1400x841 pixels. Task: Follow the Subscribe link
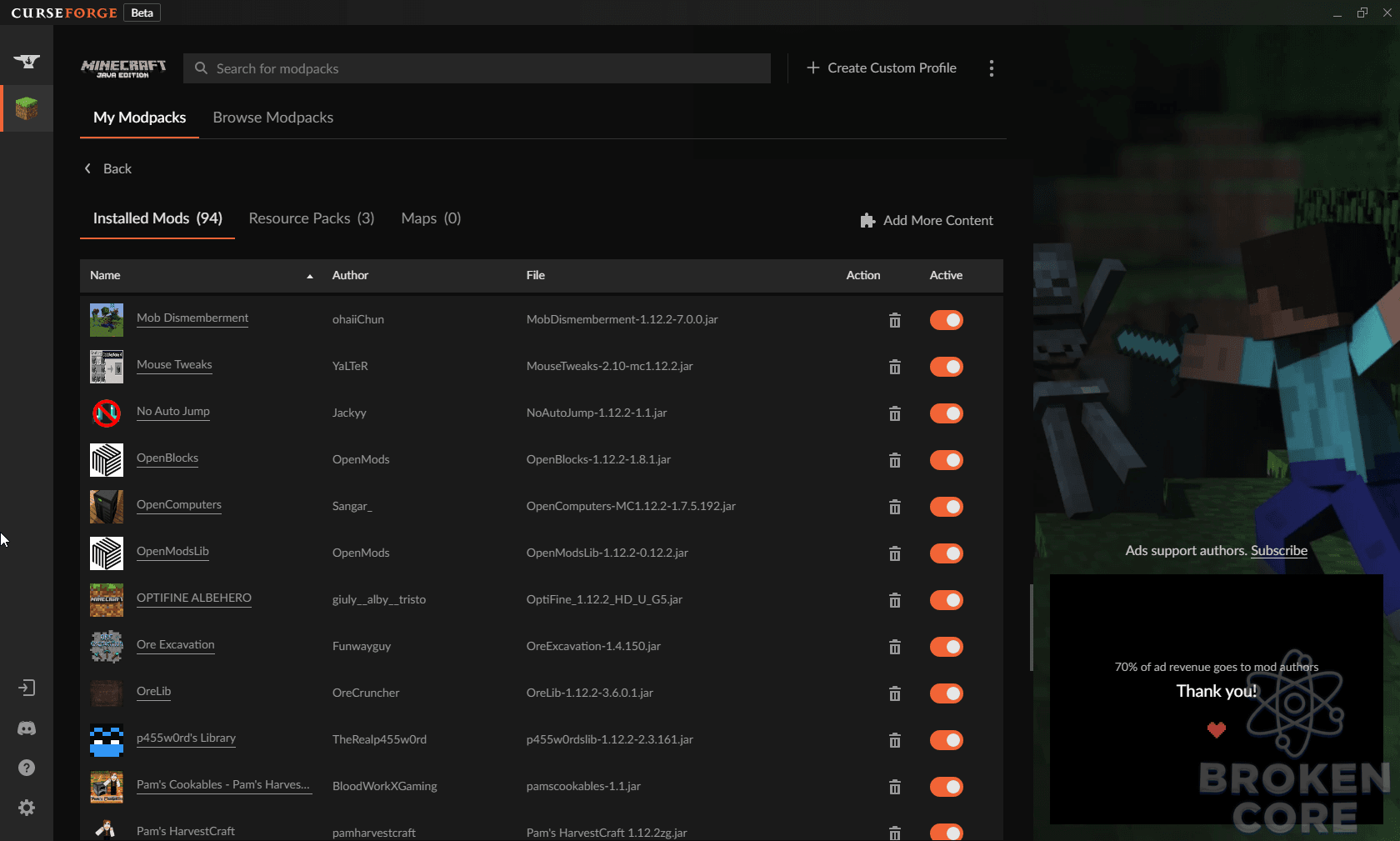tap(1279, 550)
